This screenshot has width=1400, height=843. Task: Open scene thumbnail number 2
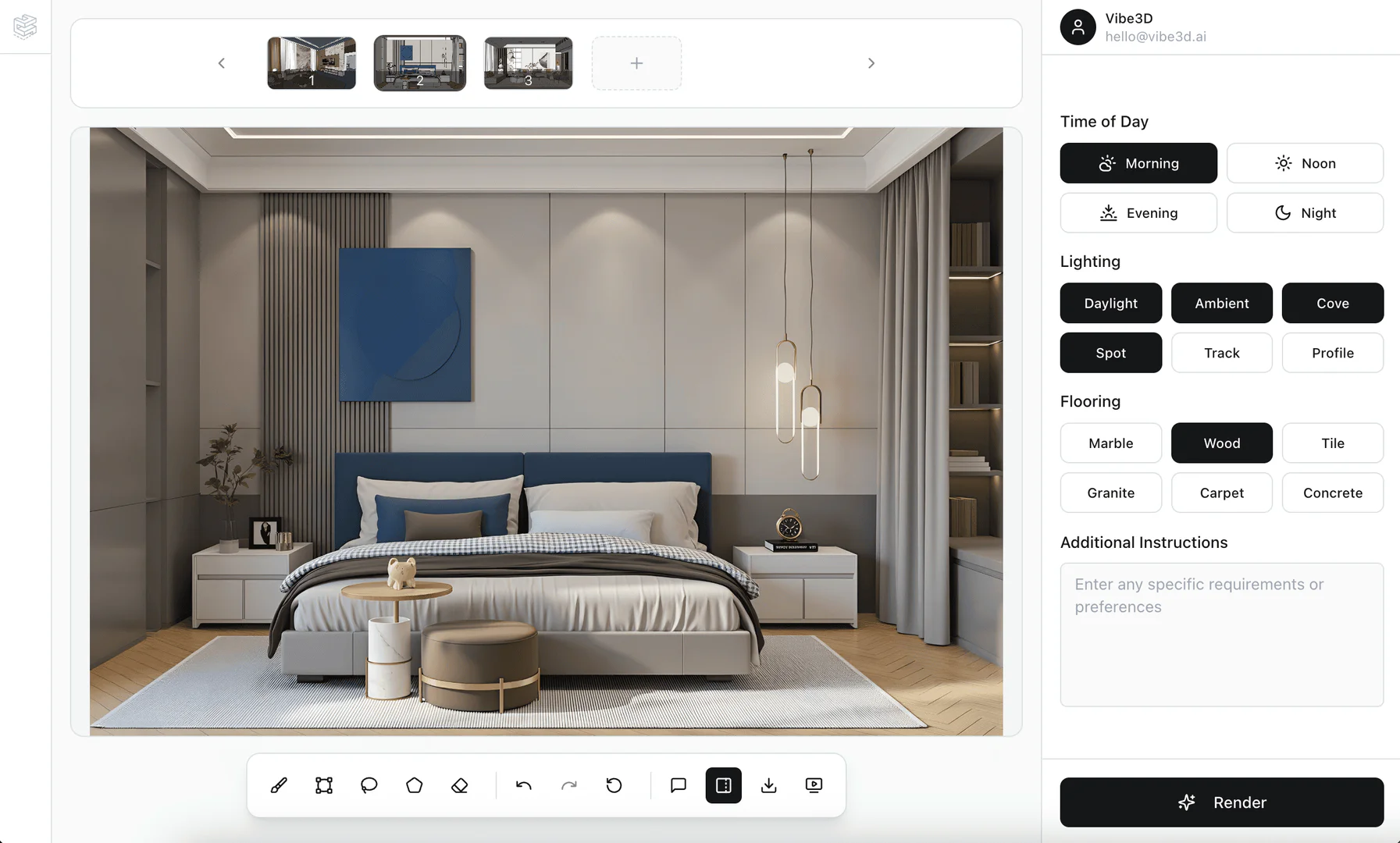[x=419, y=63]
